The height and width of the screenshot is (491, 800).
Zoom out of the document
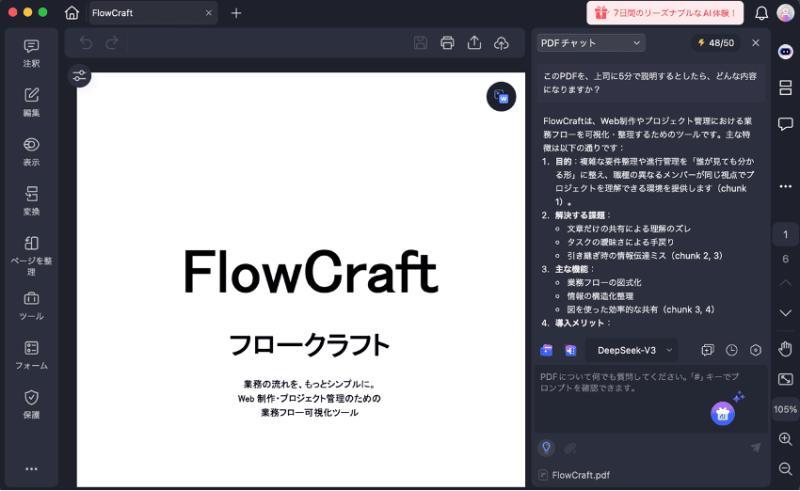tap(785, 469)
